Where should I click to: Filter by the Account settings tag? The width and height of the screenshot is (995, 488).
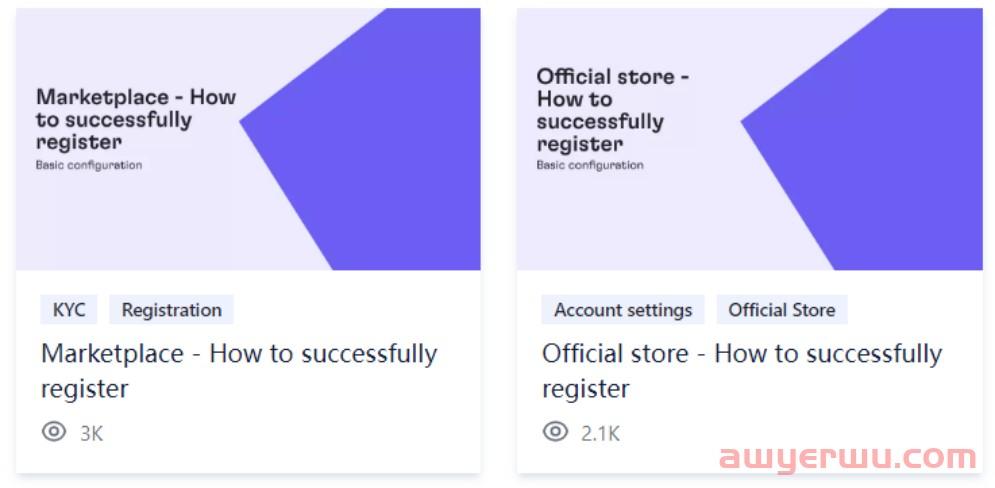pyautogui.click(x=623, y=310)
